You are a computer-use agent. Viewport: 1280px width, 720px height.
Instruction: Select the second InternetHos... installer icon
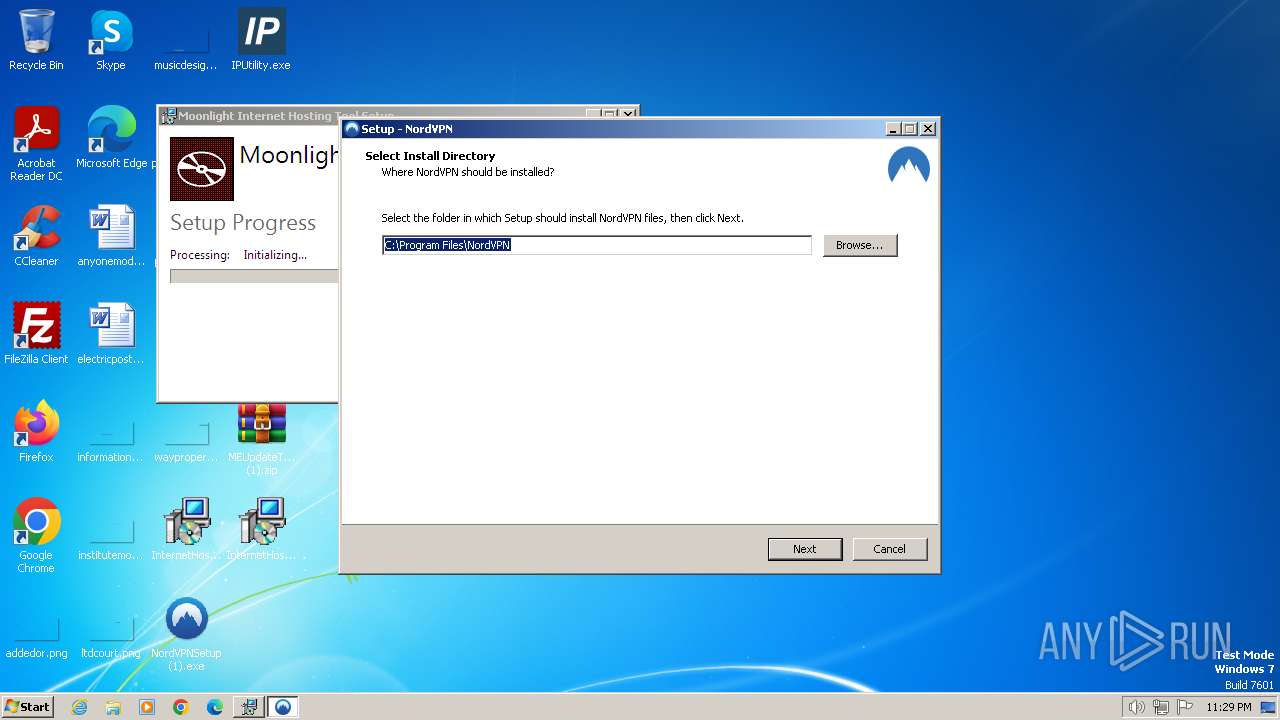261,530
